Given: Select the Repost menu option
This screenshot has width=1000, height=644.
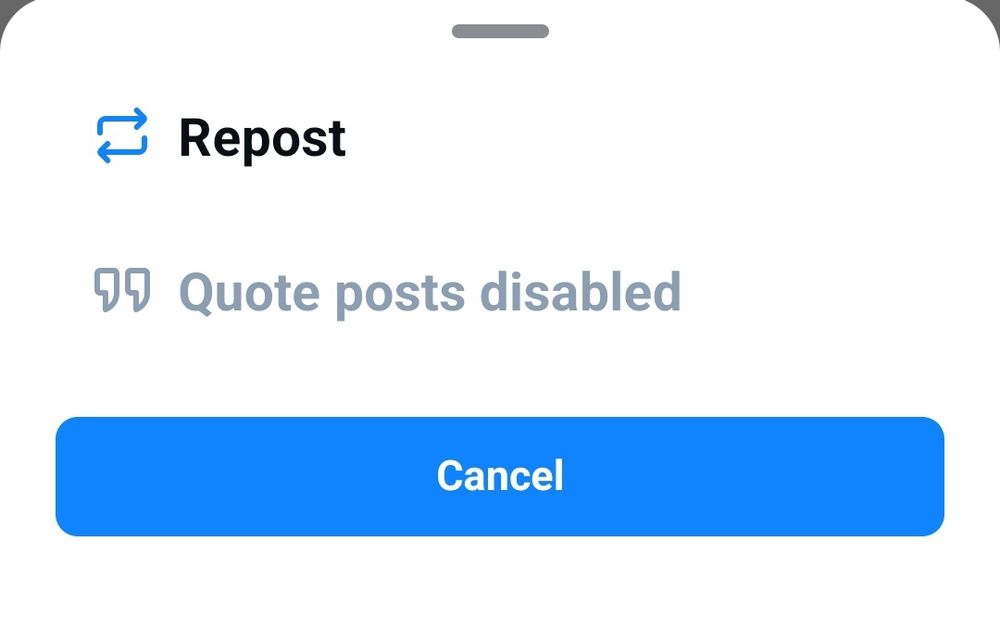Looking at the screenshot, I should 500,137.
